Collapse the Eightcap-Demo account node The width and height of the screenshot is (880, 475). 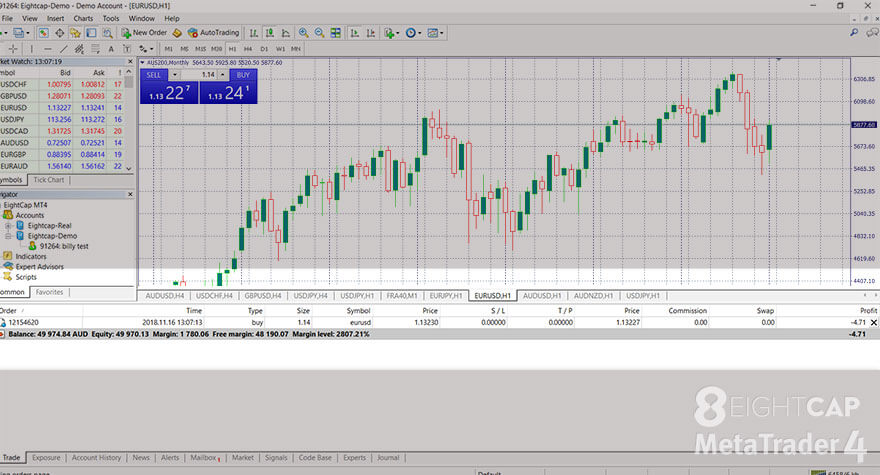[8, 236]
